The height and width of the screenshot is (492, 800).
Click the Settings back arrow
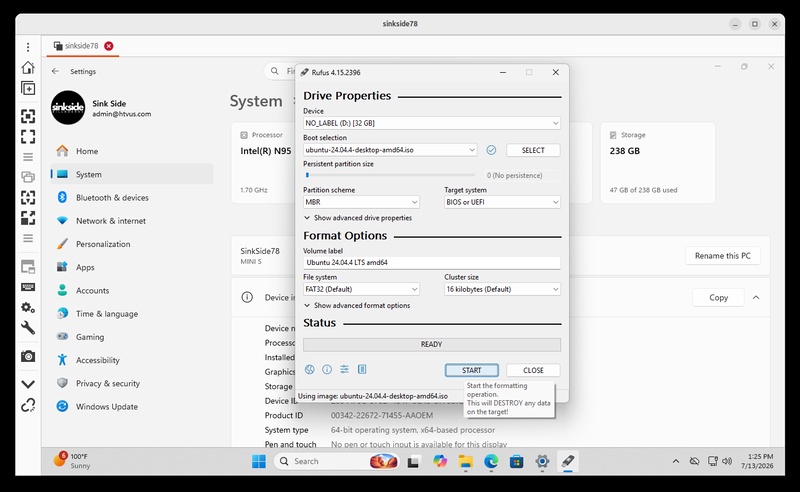[x=55, y=71]
